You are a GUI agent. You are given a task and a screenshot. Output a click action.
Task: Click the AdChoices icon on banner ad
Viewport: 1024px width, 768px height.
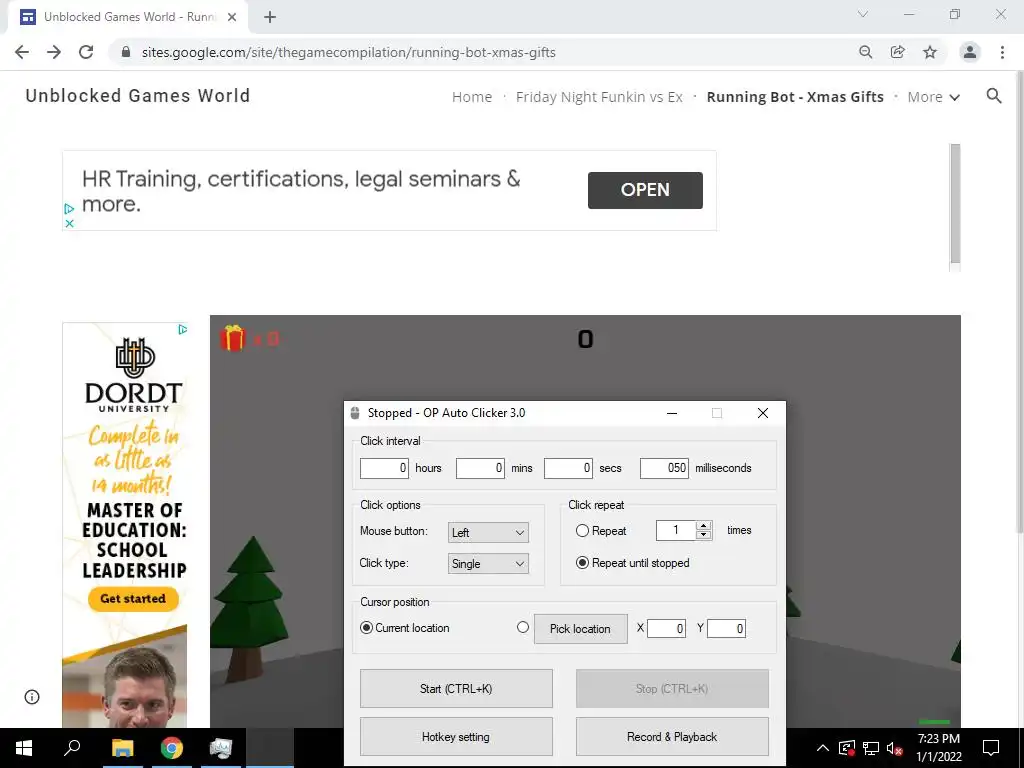coord(69,209)
